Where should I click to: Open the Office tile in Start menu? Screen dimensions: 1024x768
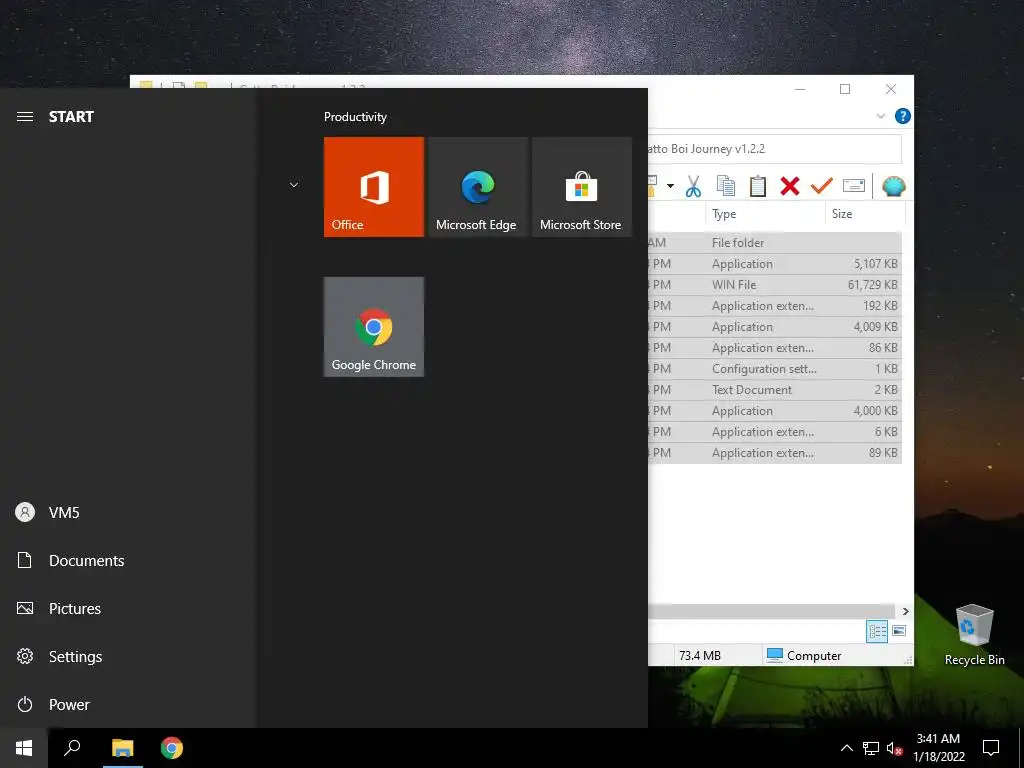[x=374, y=187]
